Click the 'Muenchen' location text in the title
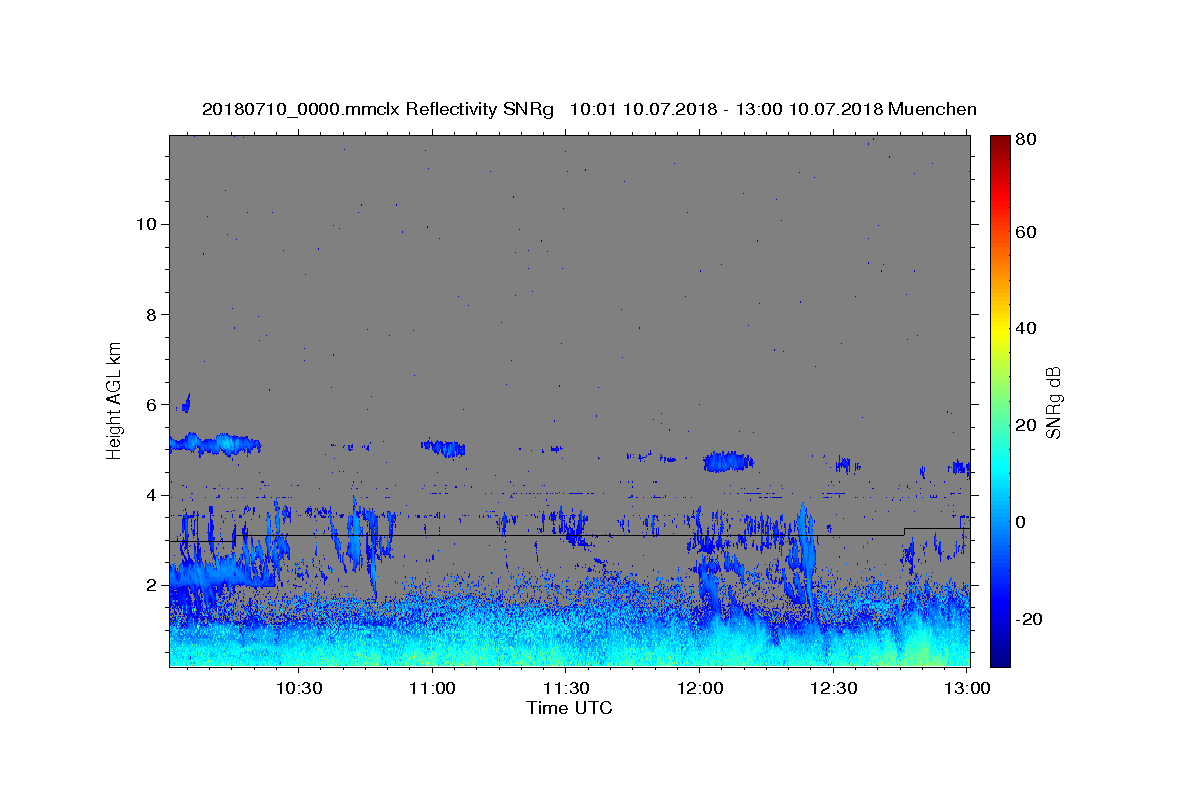 click(932, 109)
